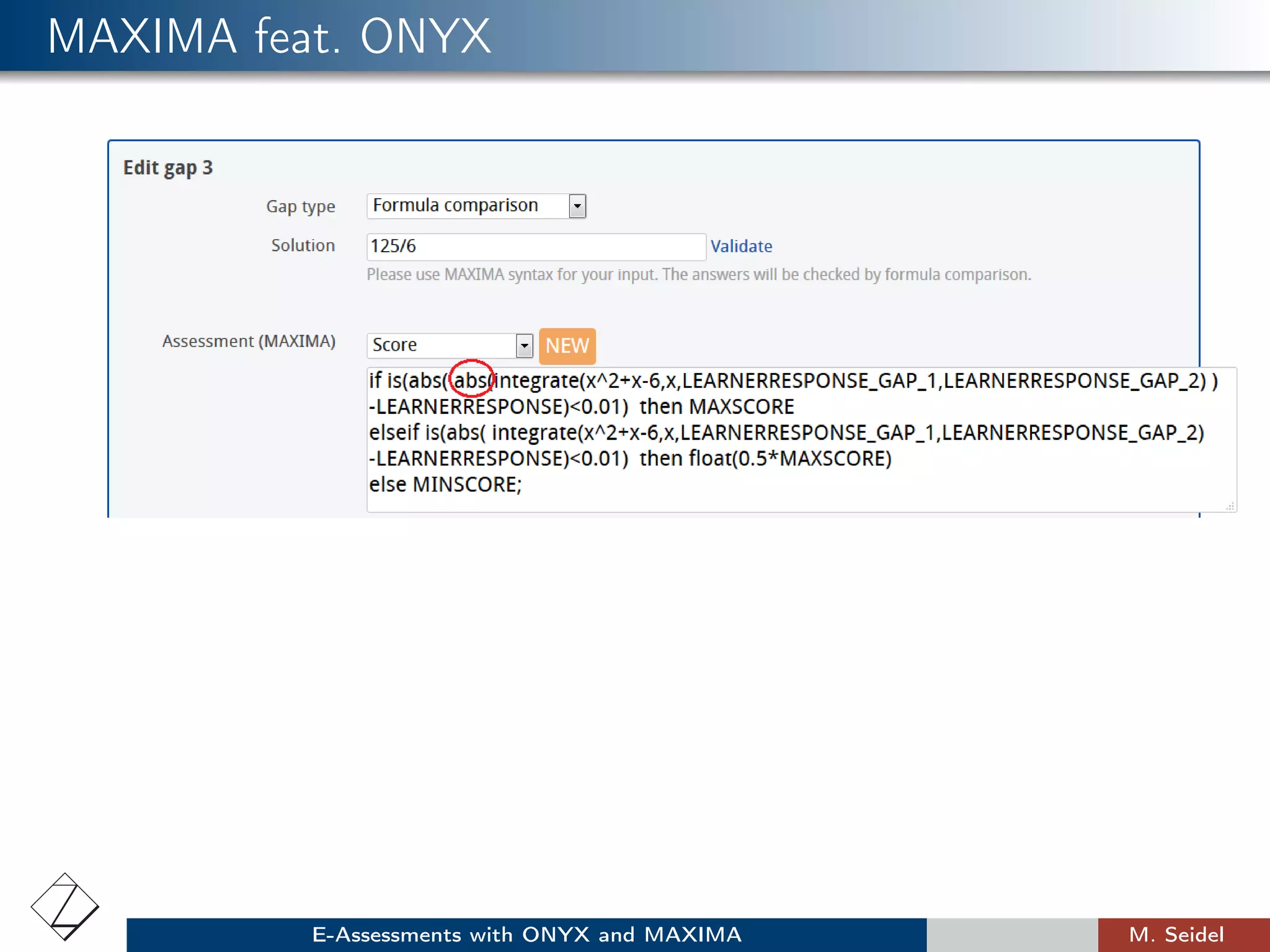Click 'then float(0.5*MAXSCORE)' in the code
The height and width of the screenshot is (952, 1270).
pyautogui.click(x=765, y=459)
